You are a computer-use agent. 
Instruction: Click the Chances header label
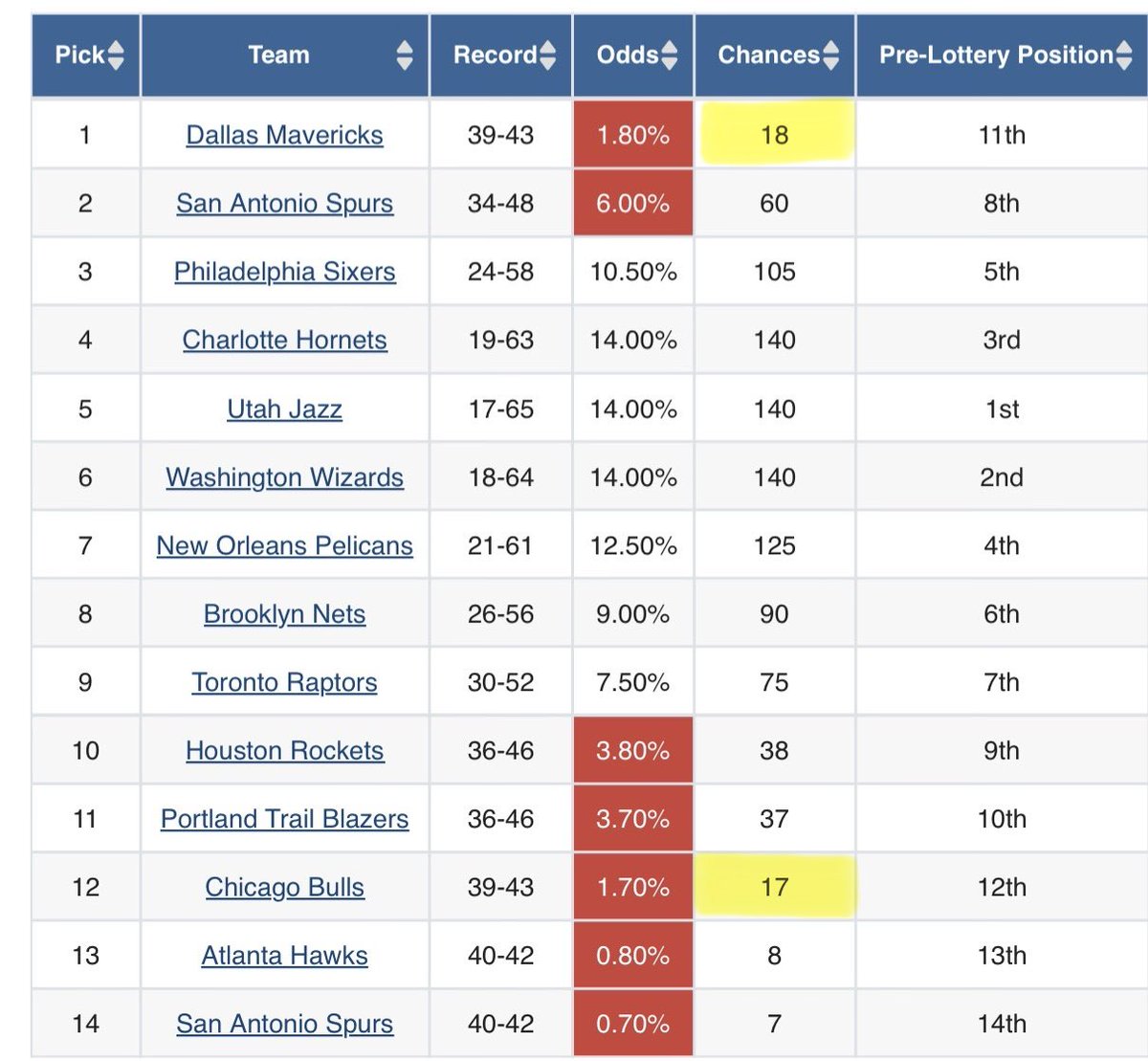(769, 55)
